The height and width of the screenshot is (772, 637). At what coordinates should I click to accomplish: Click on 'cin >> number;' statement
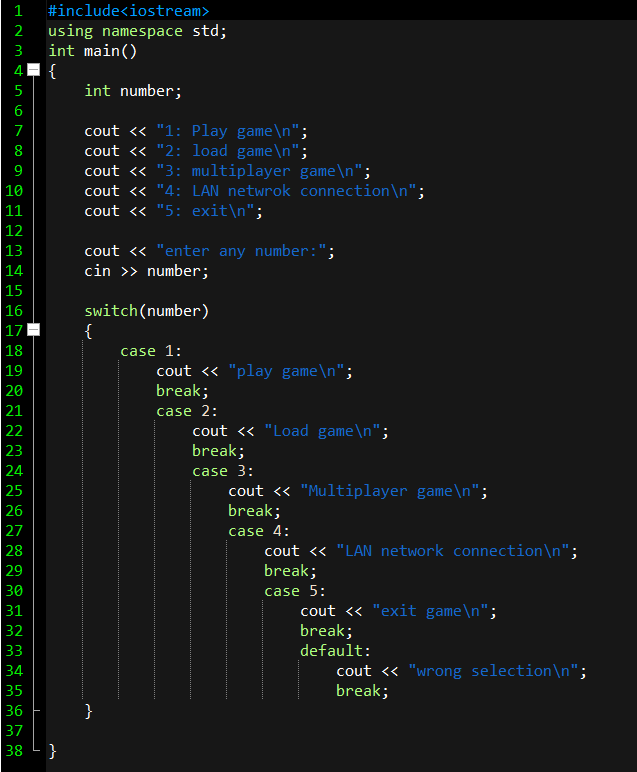coord(146,271)
